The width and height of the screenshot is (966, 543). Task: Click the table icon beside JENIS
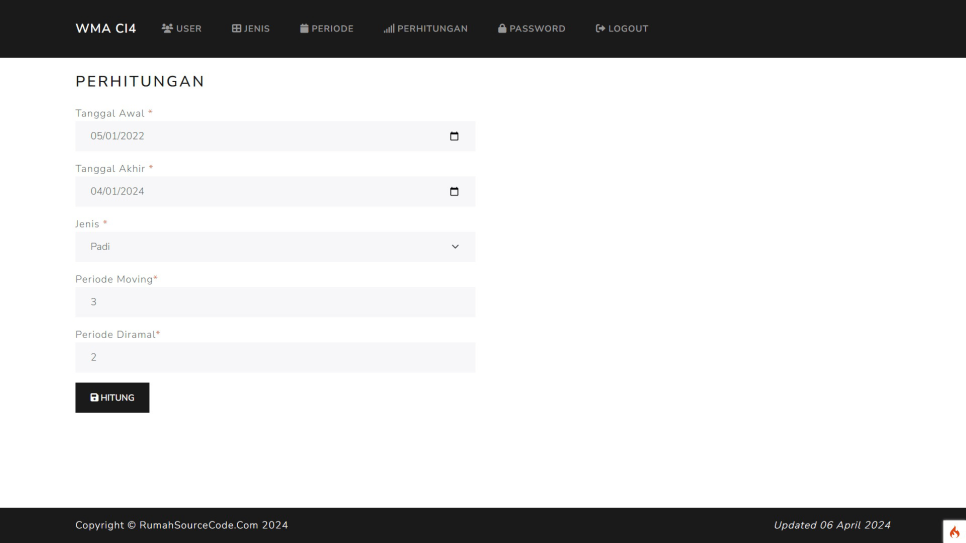237,29
